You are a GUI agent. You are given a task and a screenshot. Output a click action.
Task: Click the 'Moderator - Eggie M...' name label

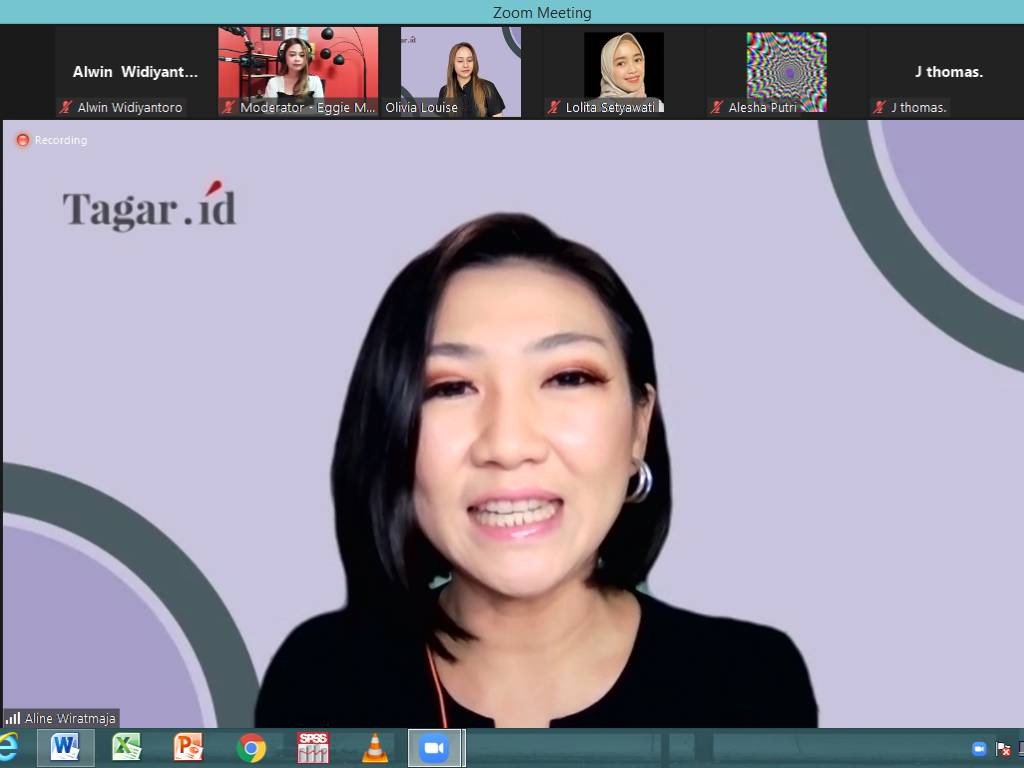(308, 107)
